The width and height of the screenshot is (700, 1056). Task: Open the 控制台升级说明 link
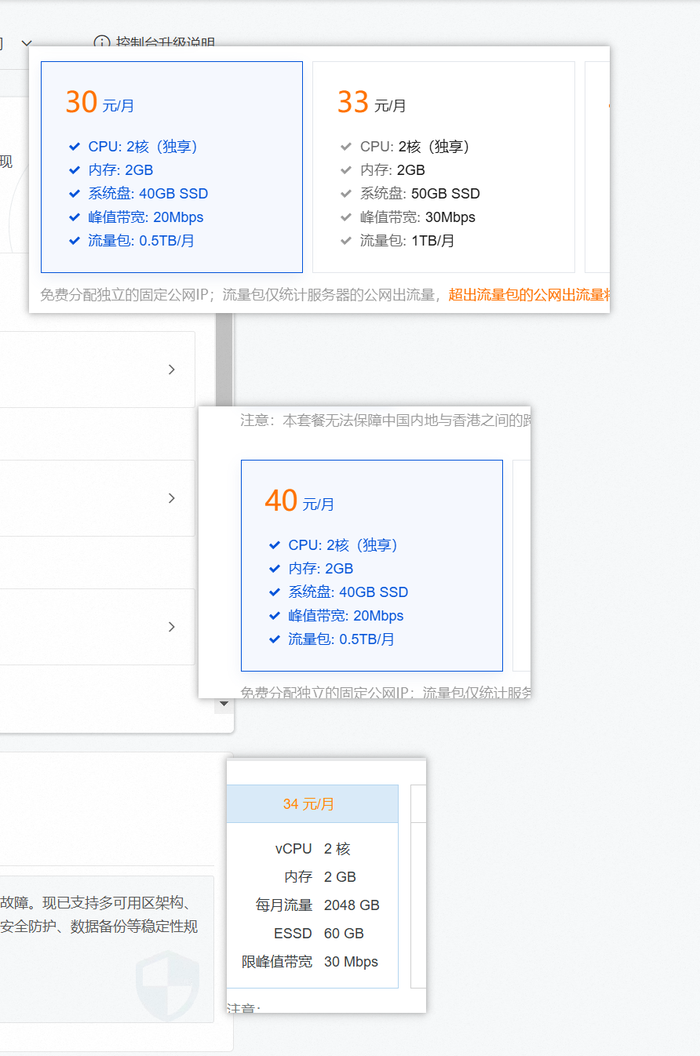click(165, 43)
